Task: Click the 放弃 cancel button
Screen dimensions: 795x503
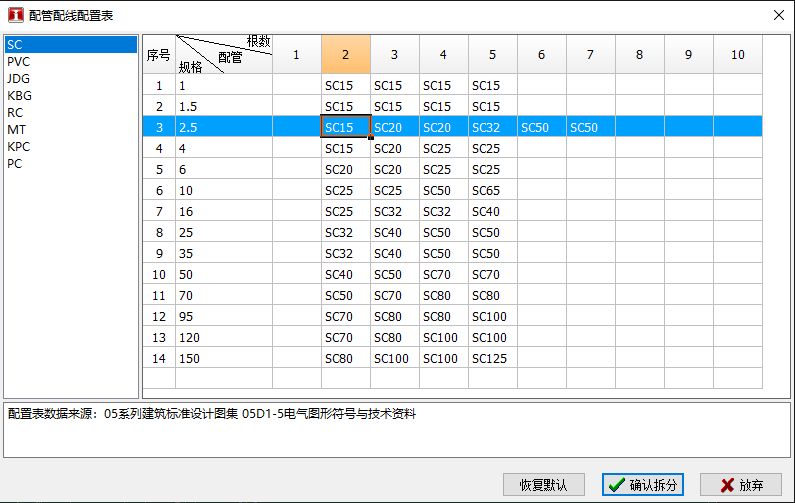Action: pyautogui.click(x=740, y=485)
